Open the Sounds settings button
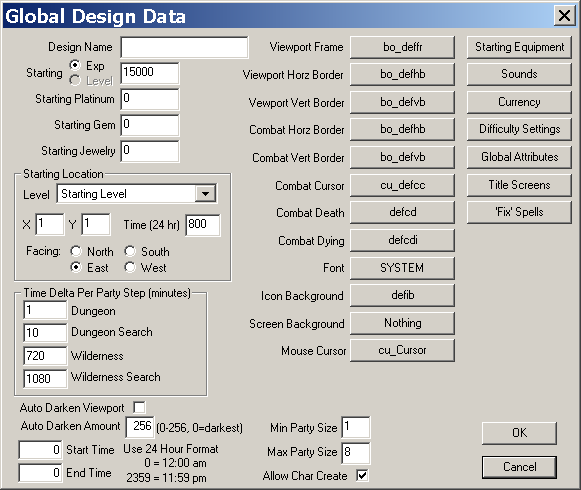 click(x=519, y=74)
